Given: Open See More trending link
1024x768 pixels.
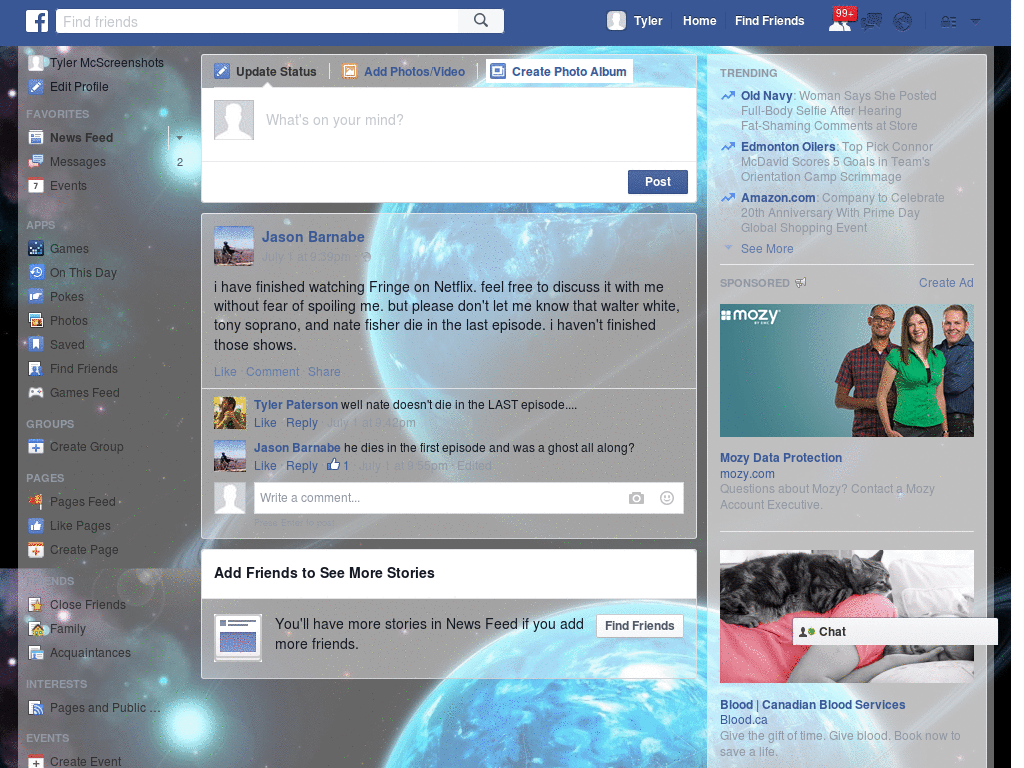Looking at the screenshot, I should point(767,249).
